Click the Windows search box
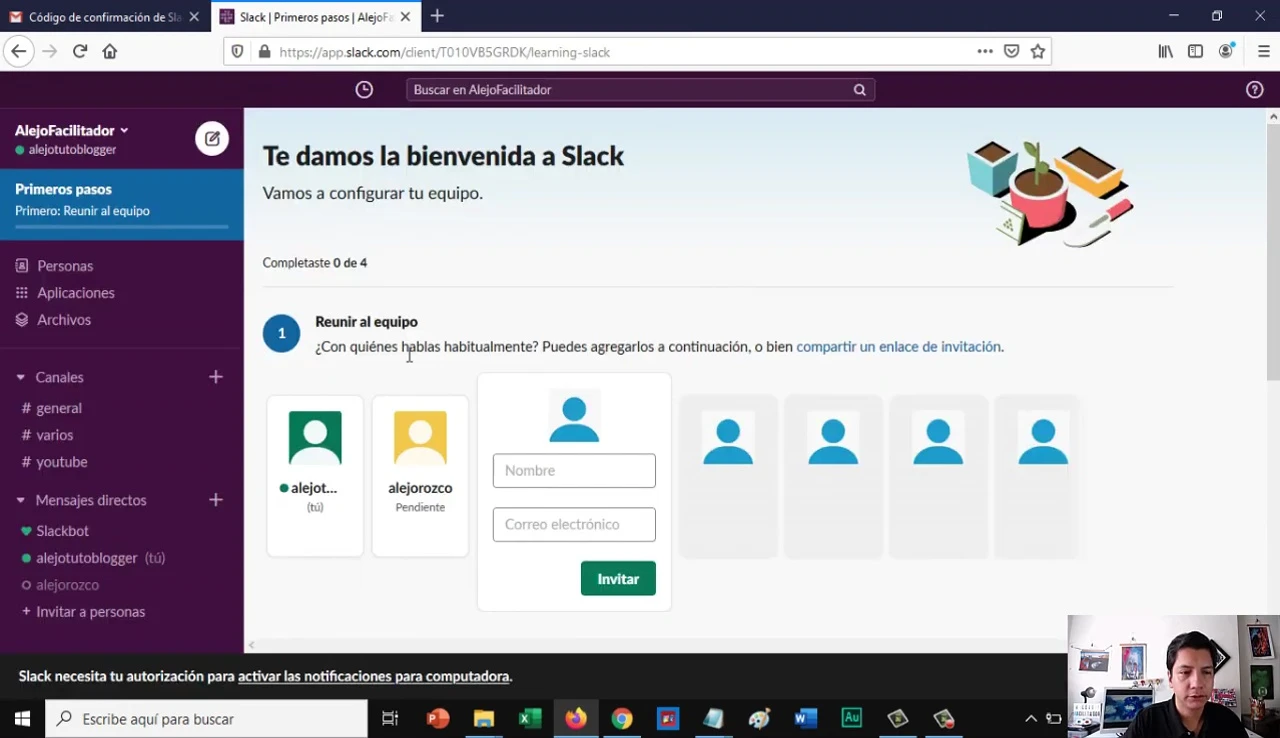 point(207,719)
